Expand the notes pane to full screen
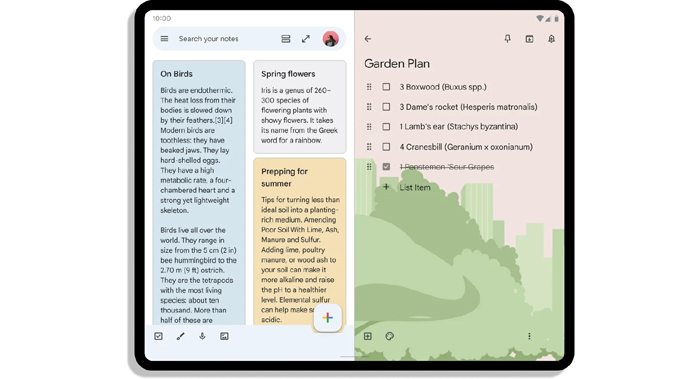The image size is (700, 379). [x=306, y=39]
